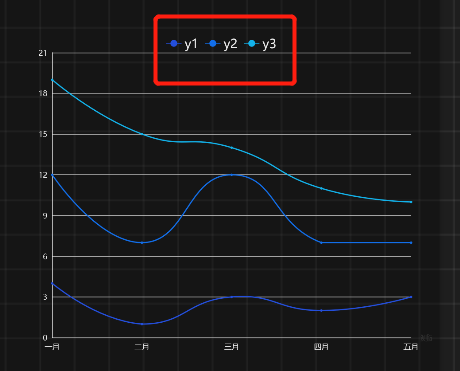Image resolution: width=460 pixels, height=371 pixels.
Task: Click the y3 data point at 二月
Action: 142,134
